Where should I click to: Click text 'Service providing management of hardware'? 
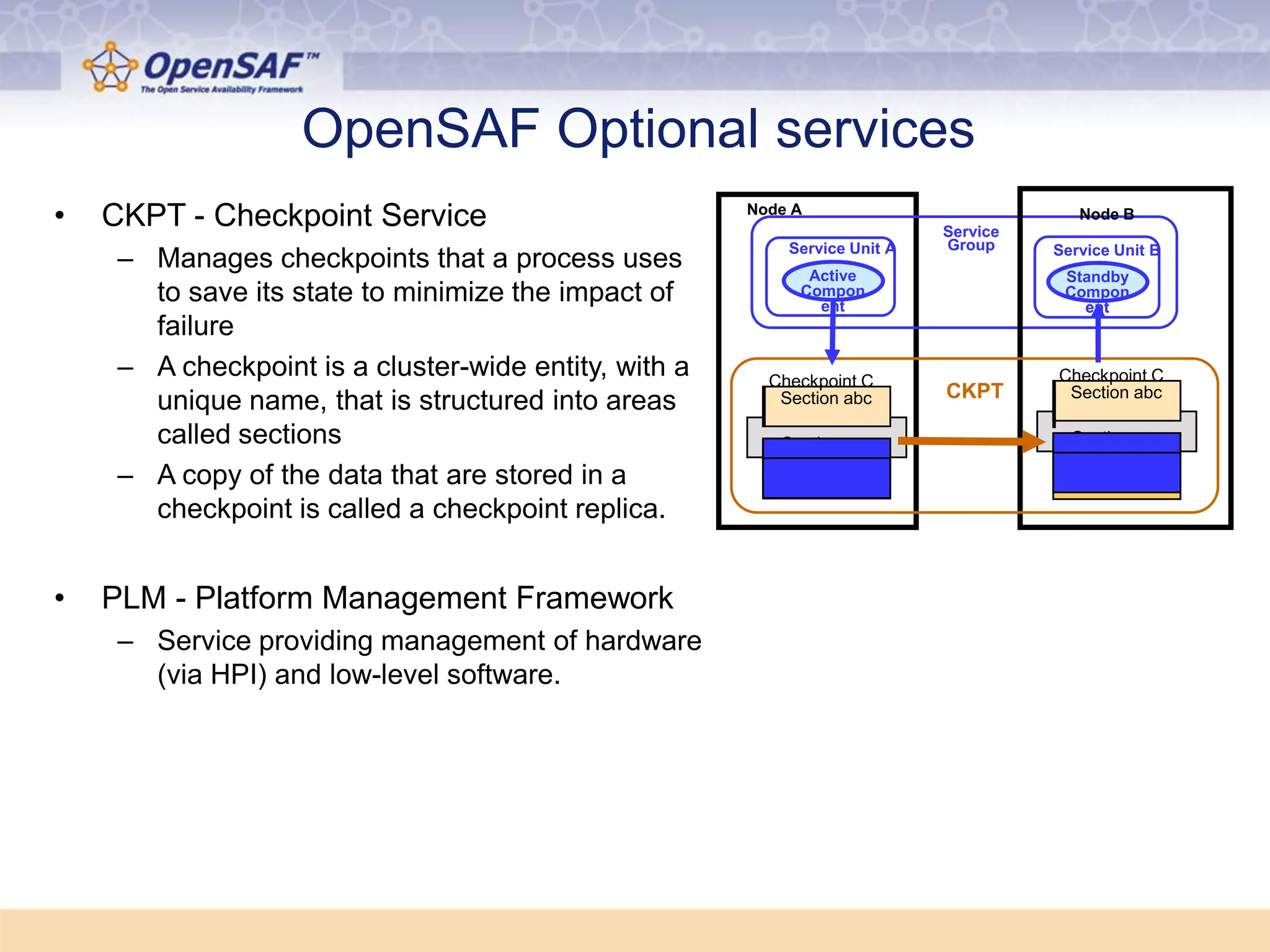pyautogui.click(x=429, y=641)
